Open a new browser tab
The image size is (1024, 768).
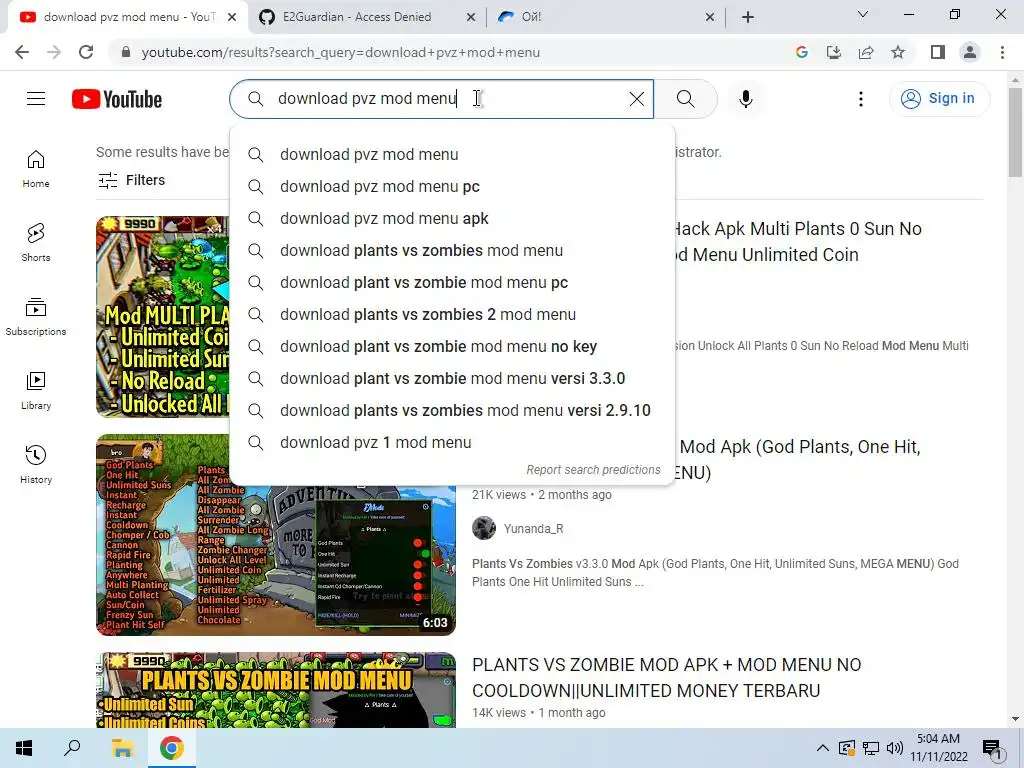[x=748, y=17]
